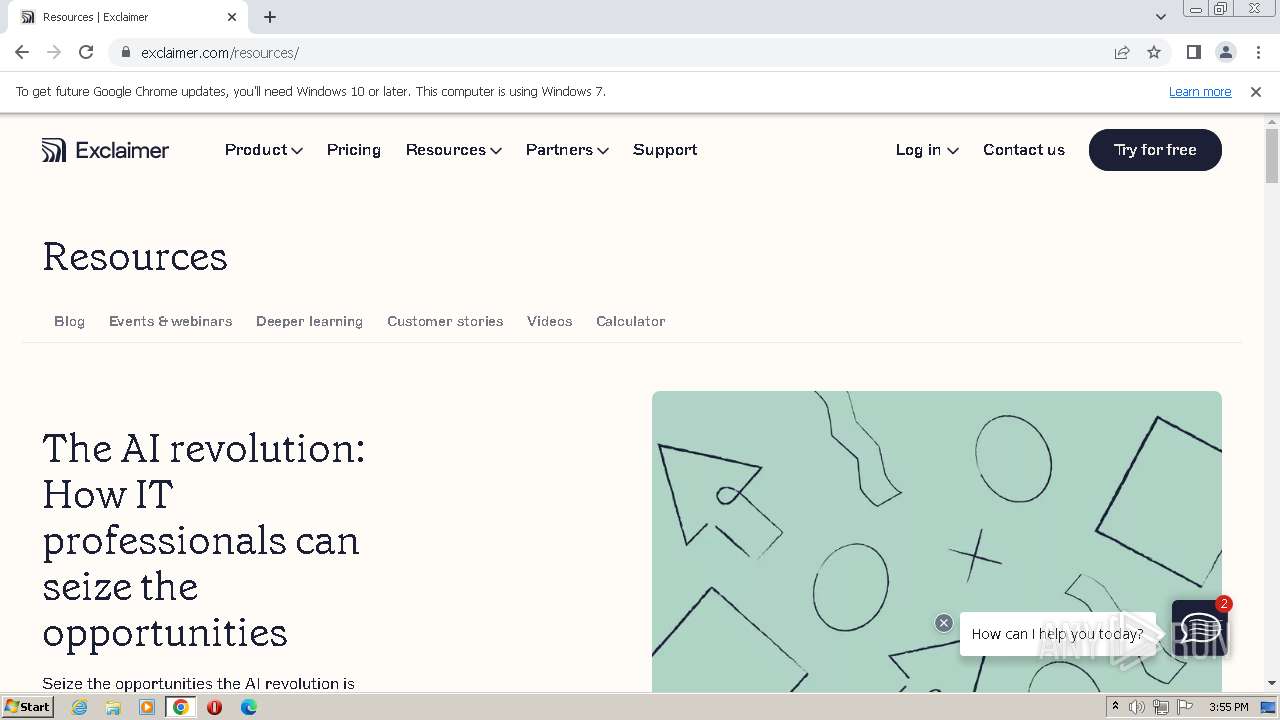View site information padlock icon

pyautogui.click(x=126, y=52)
